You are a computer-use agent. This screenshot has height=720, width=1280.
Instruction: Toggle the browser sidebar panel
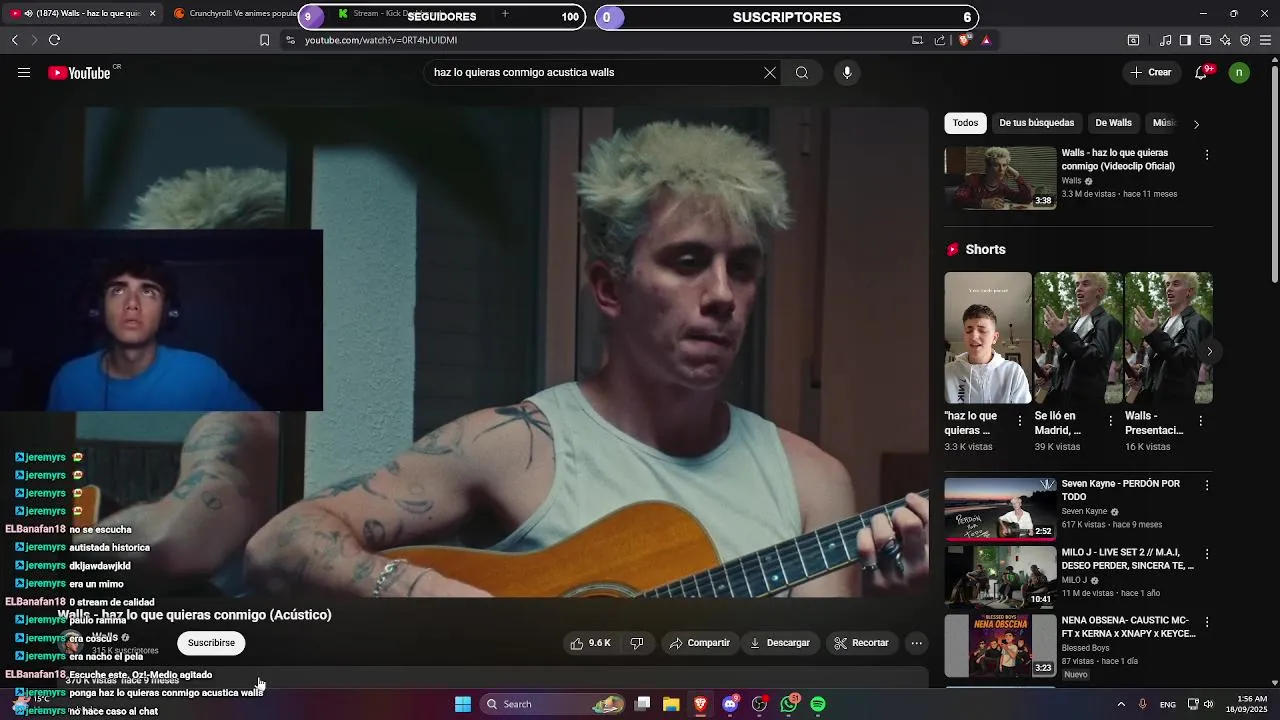pyautogui.click(x=1185, y=40)
